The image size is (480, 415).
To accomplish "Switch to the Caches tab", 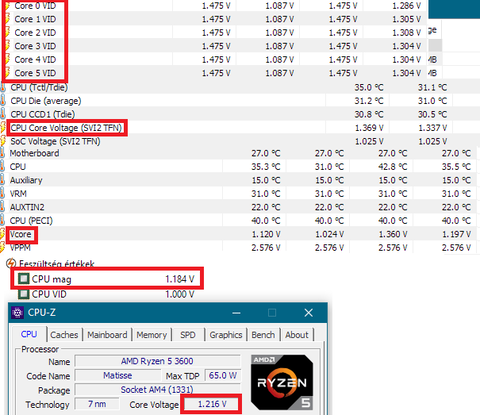I will pyautogui.click(x=64, y=335).
